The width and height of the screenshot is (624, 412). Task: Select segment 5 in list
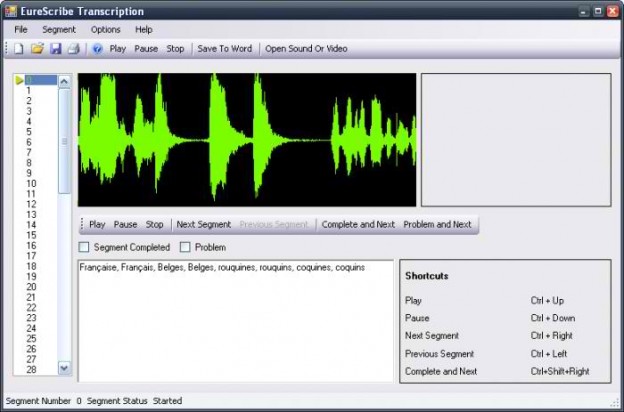point(29,132)
